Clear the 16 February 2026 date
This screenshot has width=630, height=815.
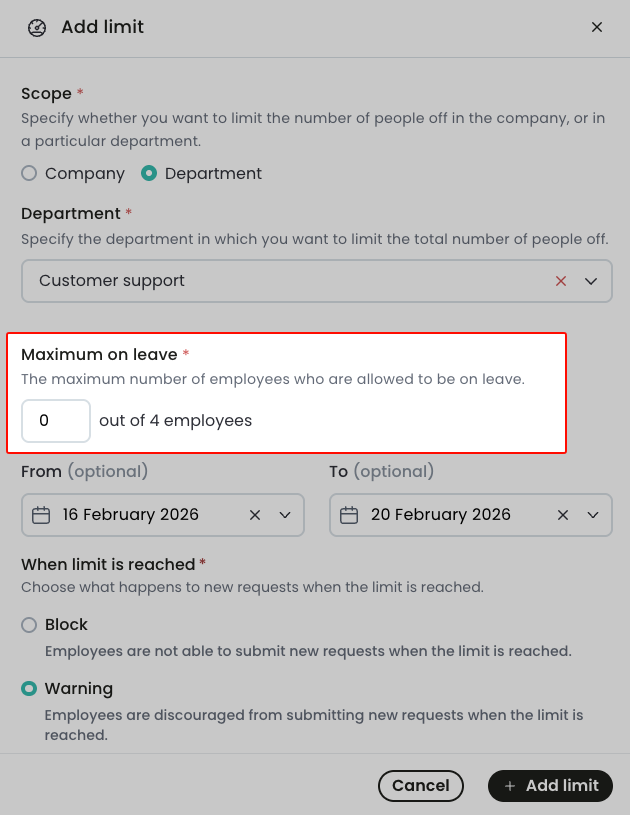pyautogui.click(x=255, y=514)
